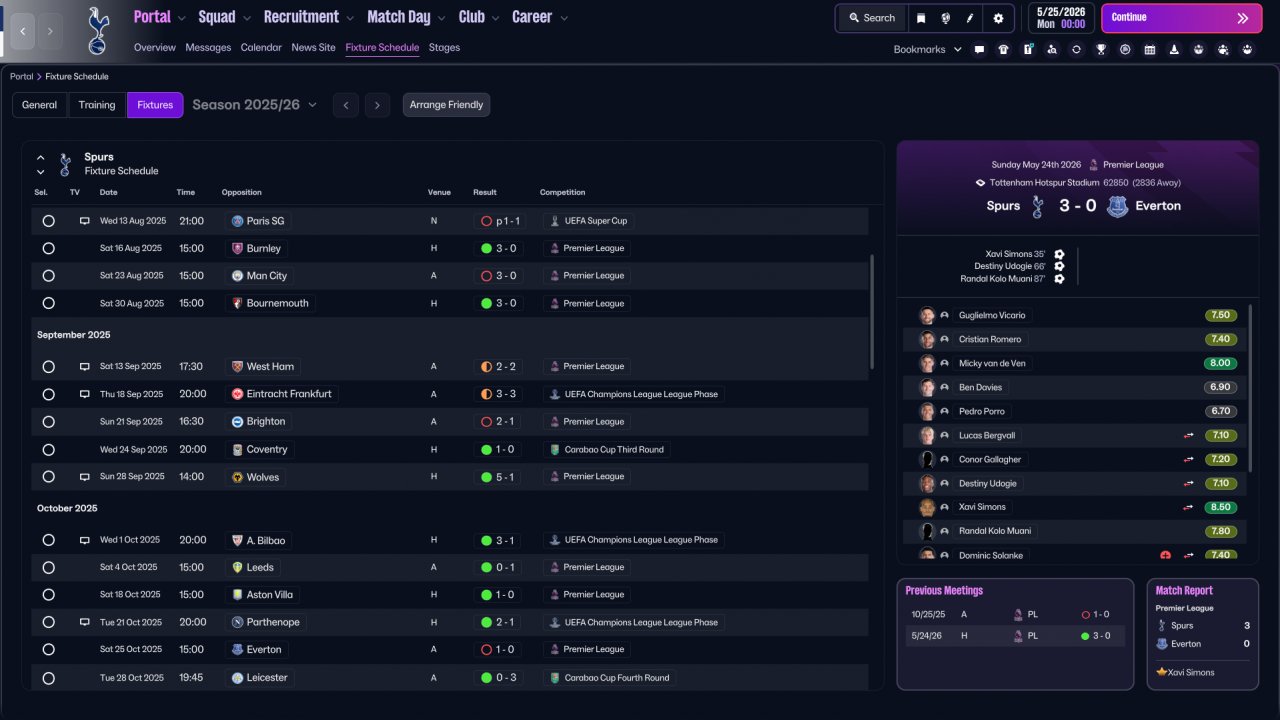Open the Messages tab
The image size is (1280, 720).
(208, 47)
